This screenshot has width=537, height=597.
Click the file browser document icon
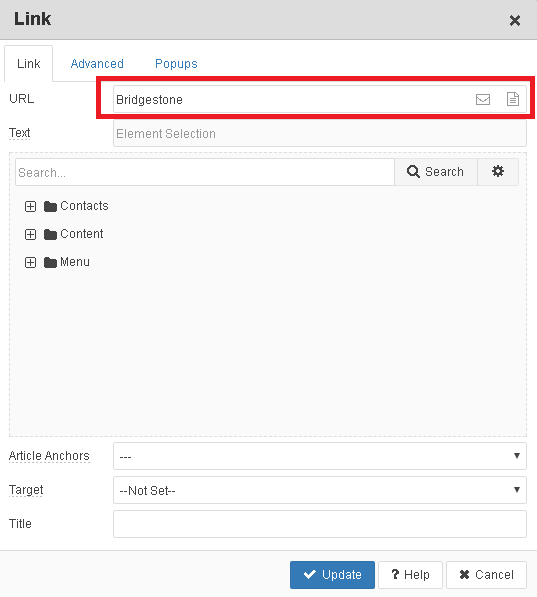coord(513,99)
